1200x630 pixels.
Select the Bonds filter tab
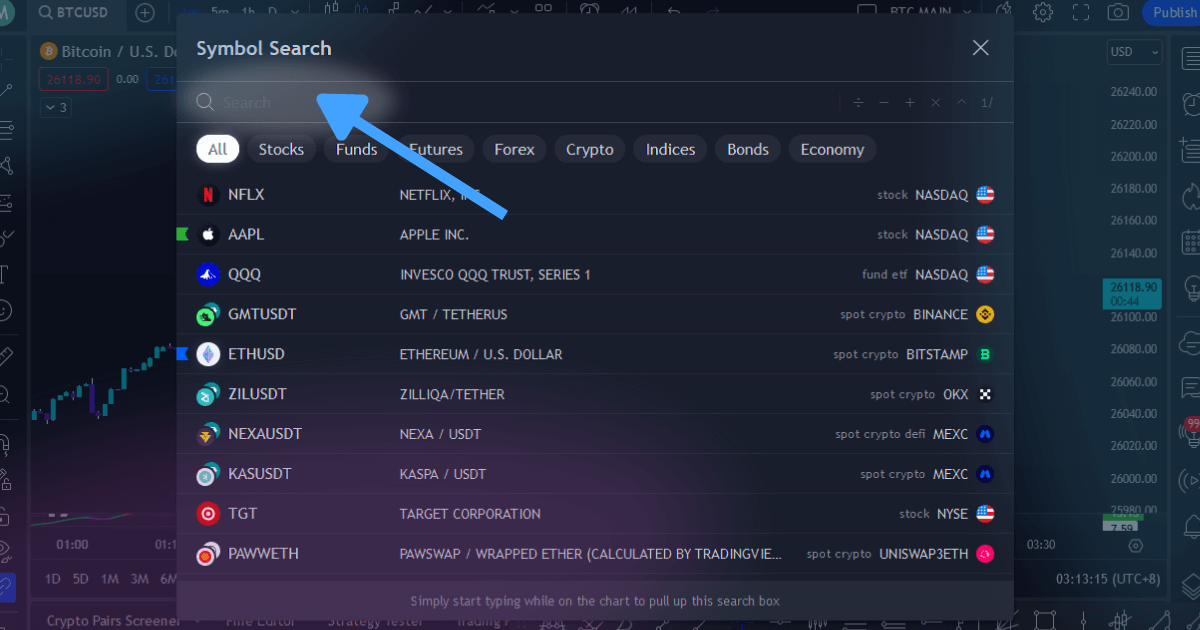click(748, 149)
